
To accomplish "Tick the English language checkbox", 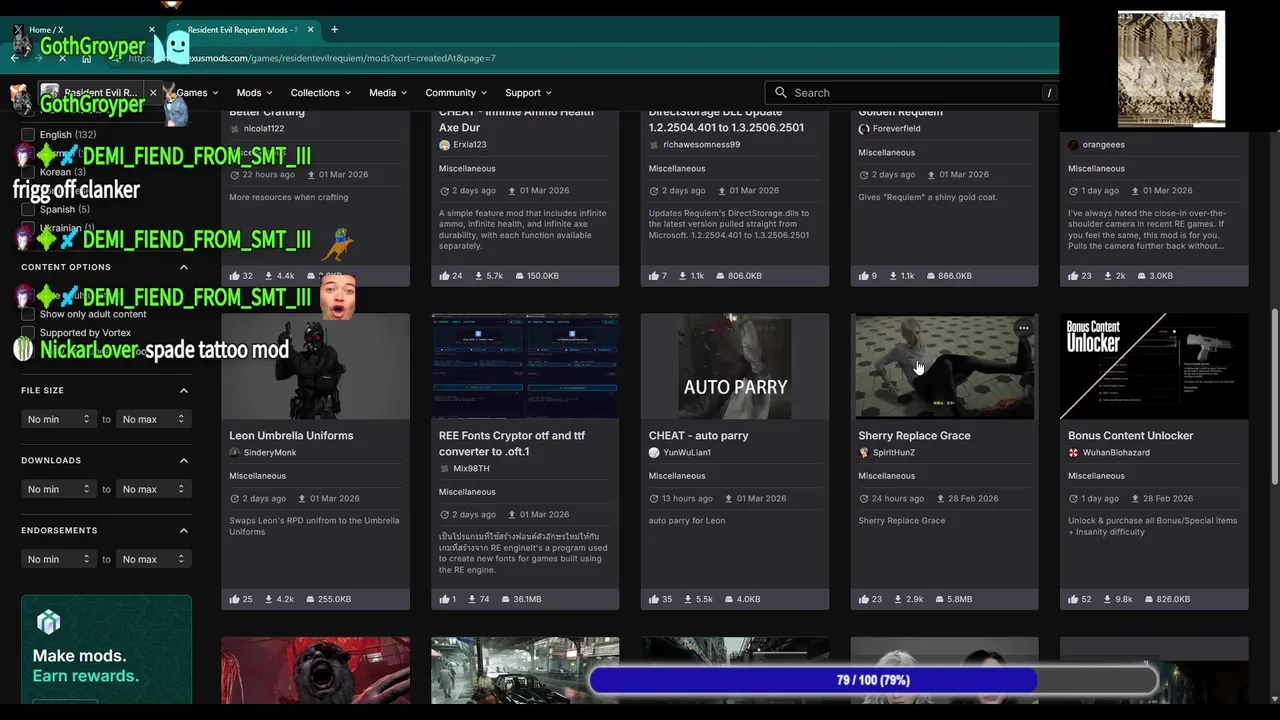I will pyautogui.click(x=28, y=135).
